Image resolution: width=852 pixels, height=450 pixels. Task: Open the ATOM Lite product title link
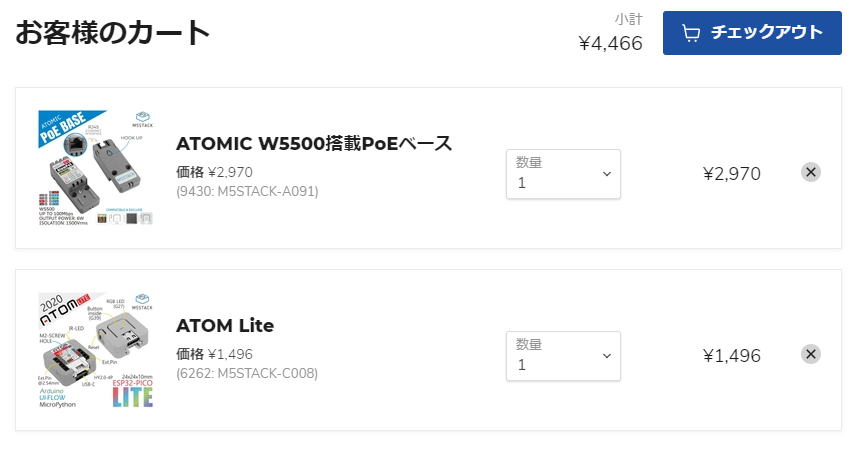(225, 326)
